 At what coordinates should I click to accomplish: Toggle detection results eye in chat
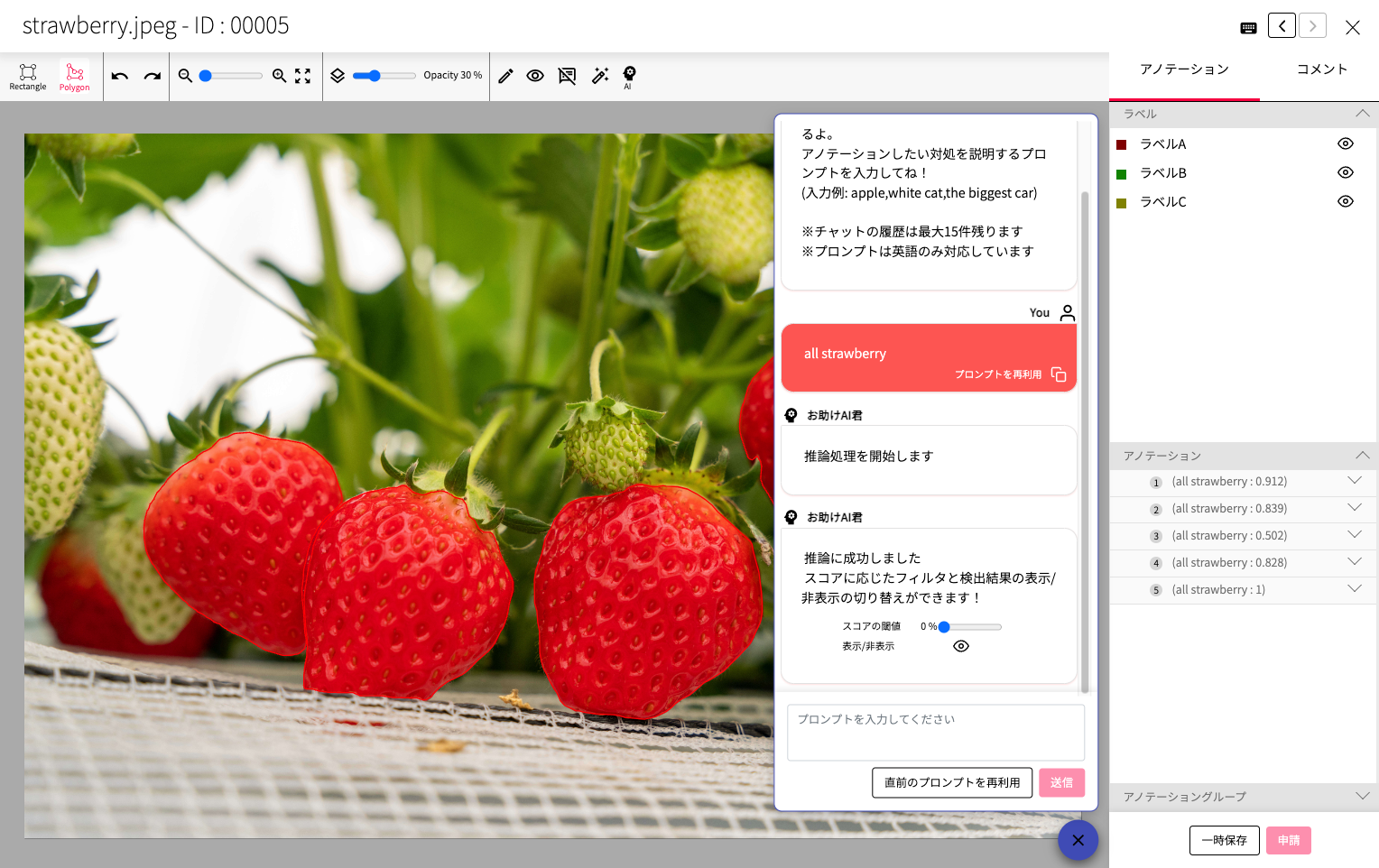click(961, 646)
